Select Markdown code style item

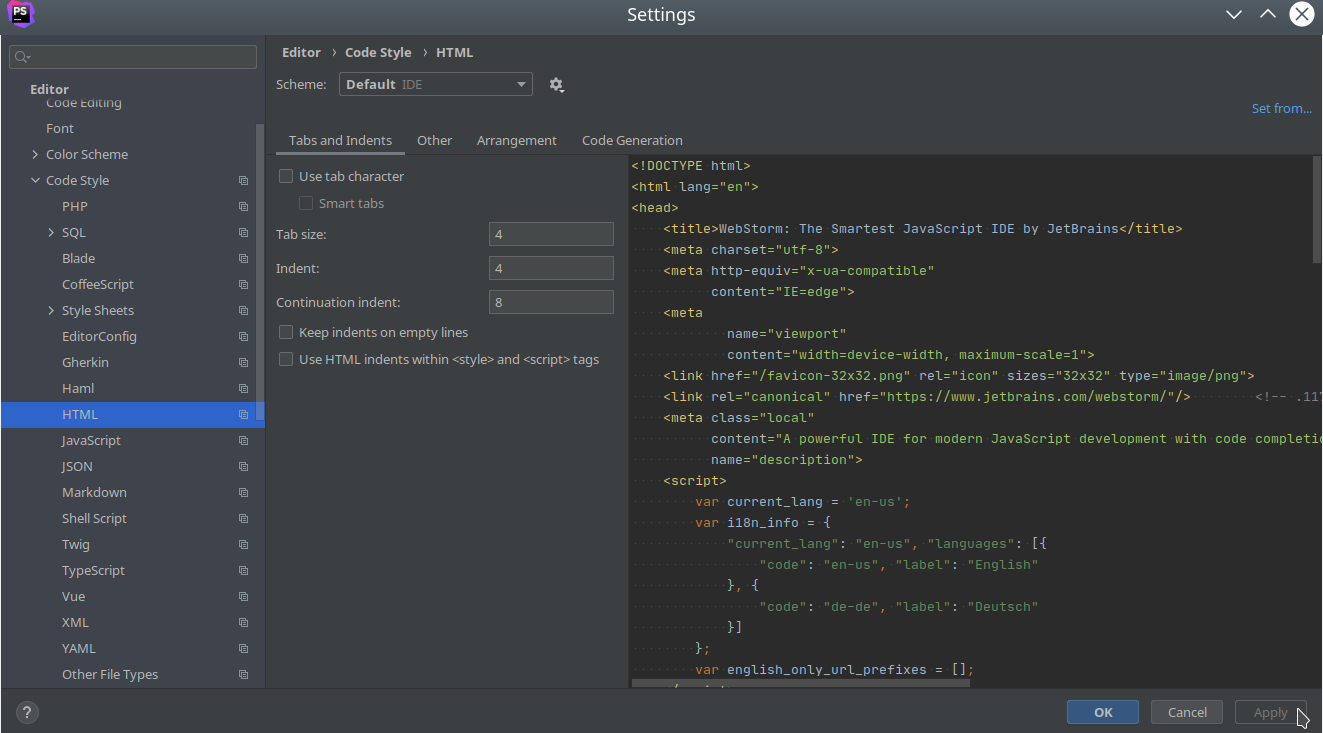click(x=94, y=493)
